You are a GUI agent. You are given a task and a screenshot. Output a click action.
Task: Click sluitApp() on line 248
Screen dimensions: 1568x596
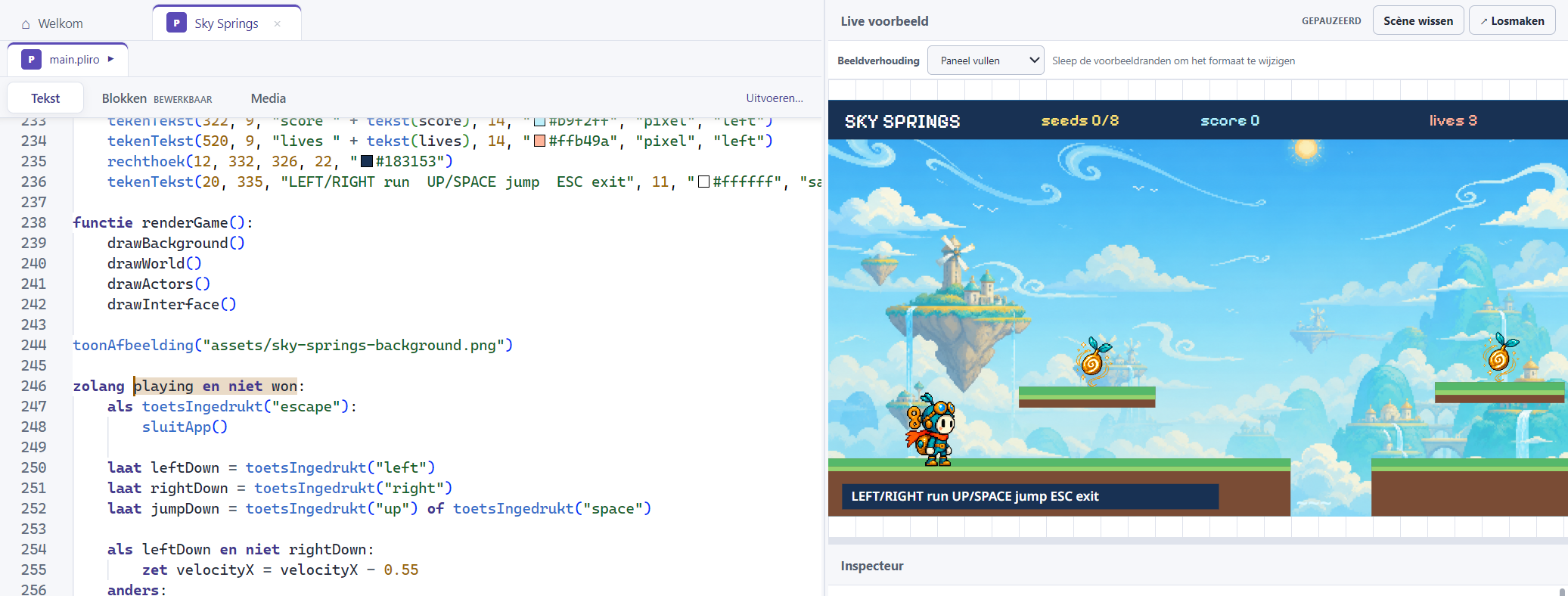[185, 427]
